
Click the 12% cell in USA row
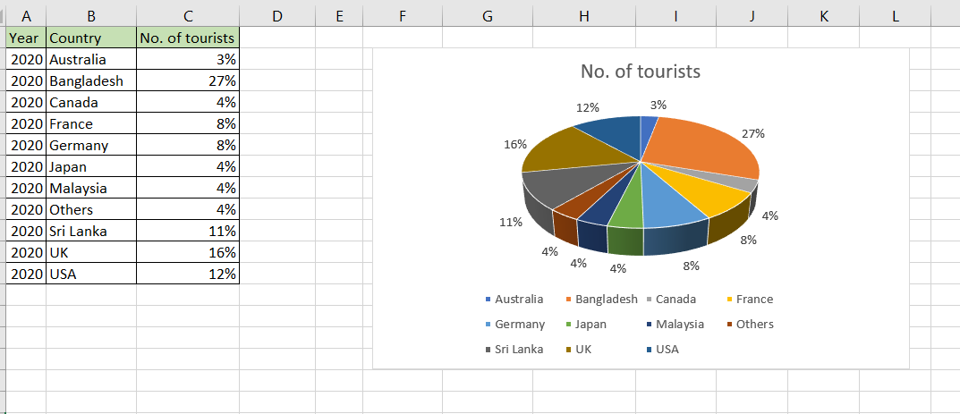click(188, 274)
